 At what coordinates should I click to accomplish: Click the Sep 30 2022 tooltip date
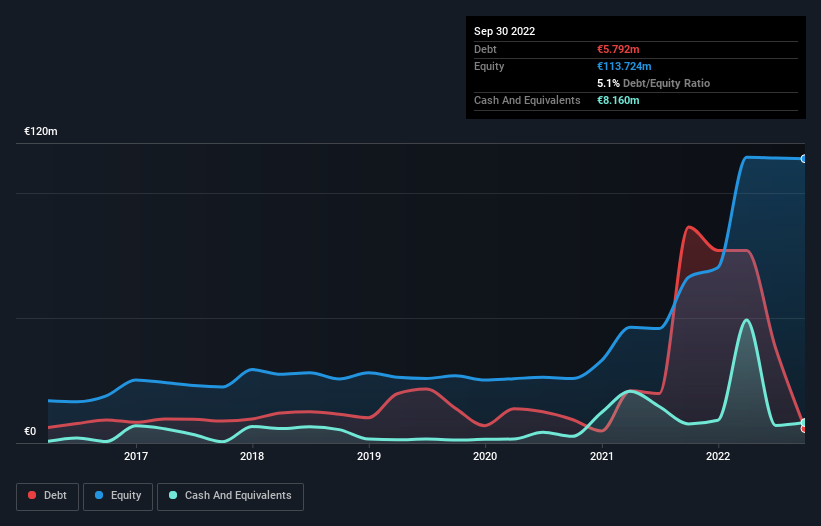[504, 31]
